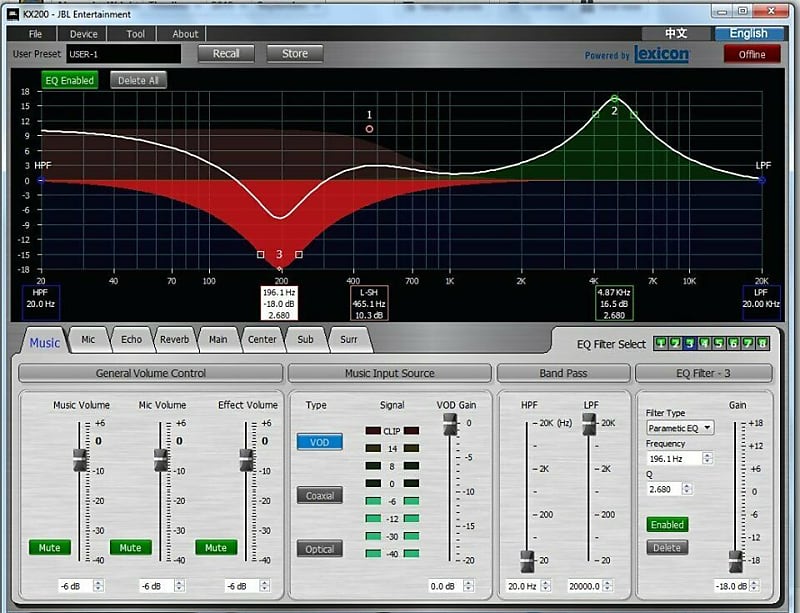Switch language to Chinese (中文)
The image size is (800, 613).
coord(676,34)
